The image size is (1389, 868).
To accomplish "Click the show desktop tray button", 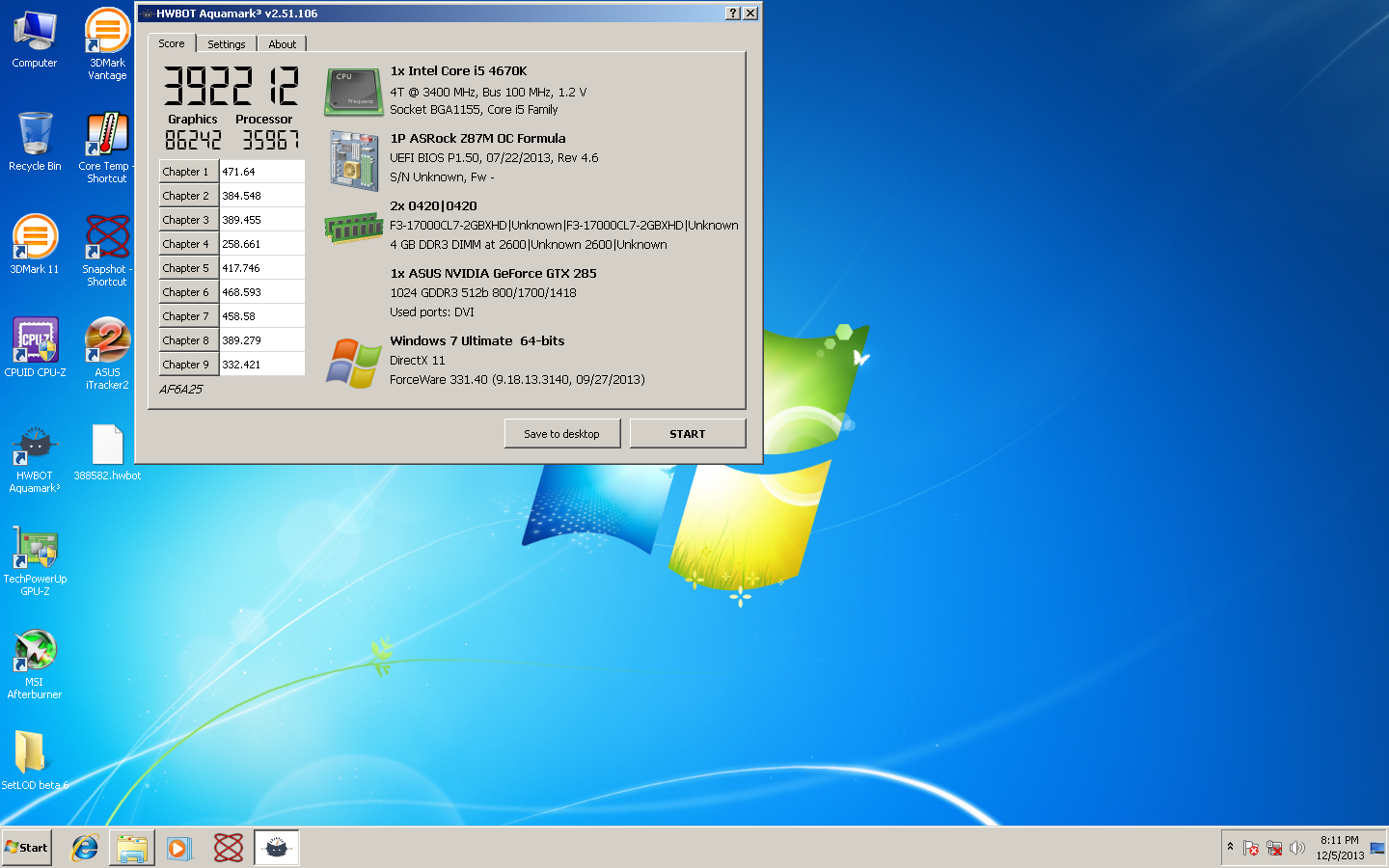I will coord(1377,848).
